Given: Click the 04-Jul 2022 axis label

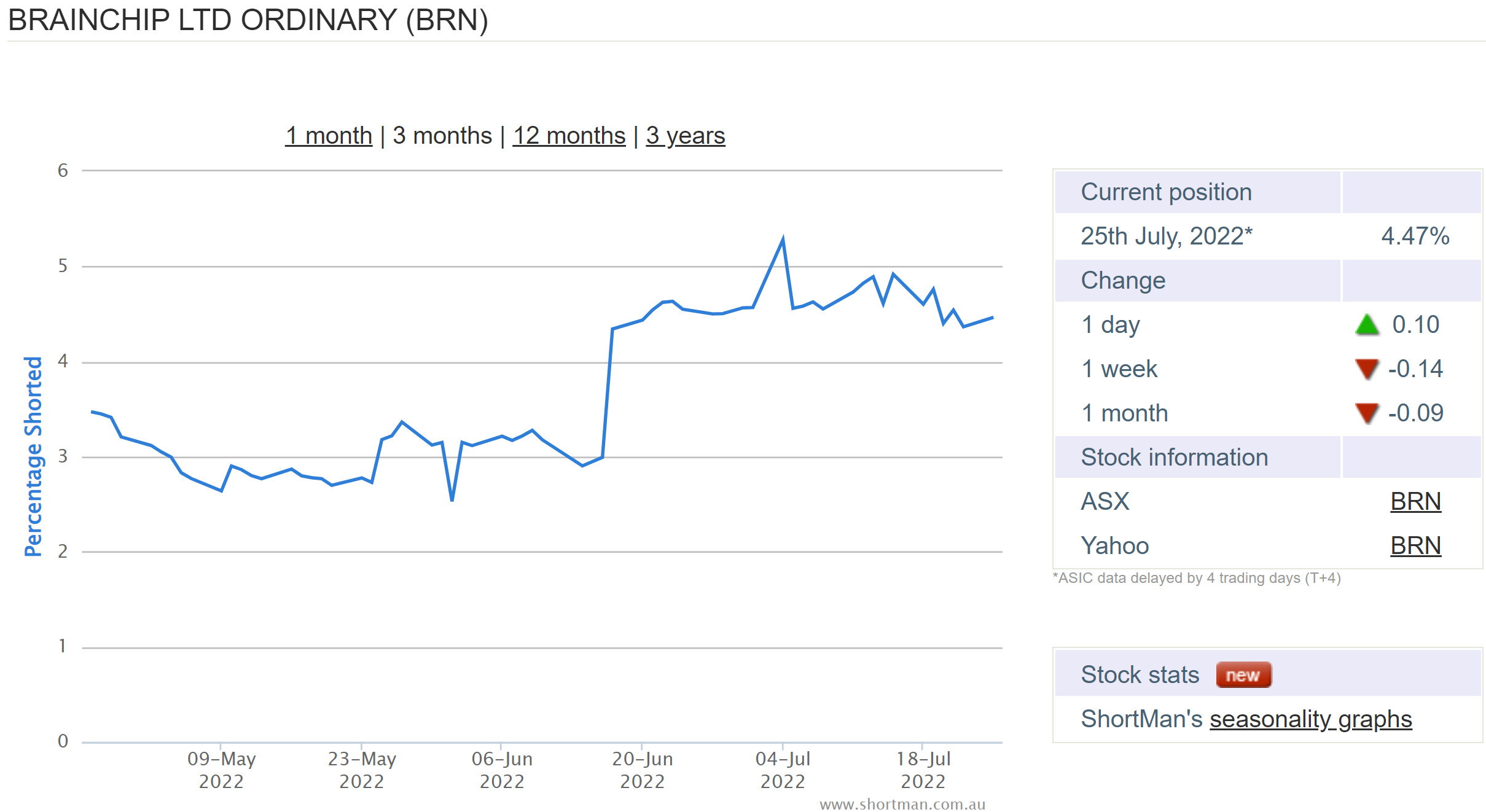Looking at the screenshot, I should [x=783, y=770].
